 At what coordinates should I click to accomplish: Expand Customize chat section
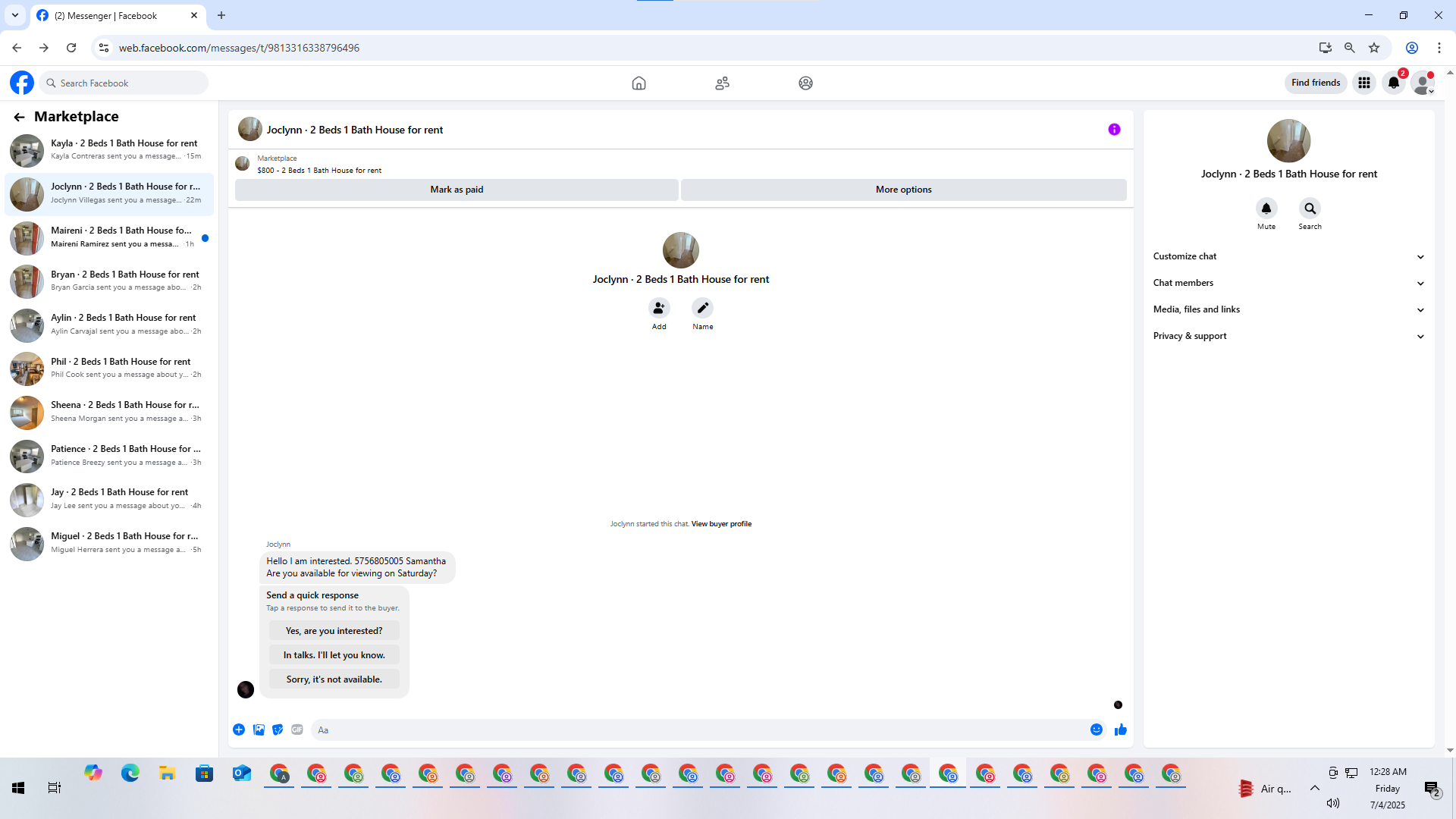[1288, 256]
